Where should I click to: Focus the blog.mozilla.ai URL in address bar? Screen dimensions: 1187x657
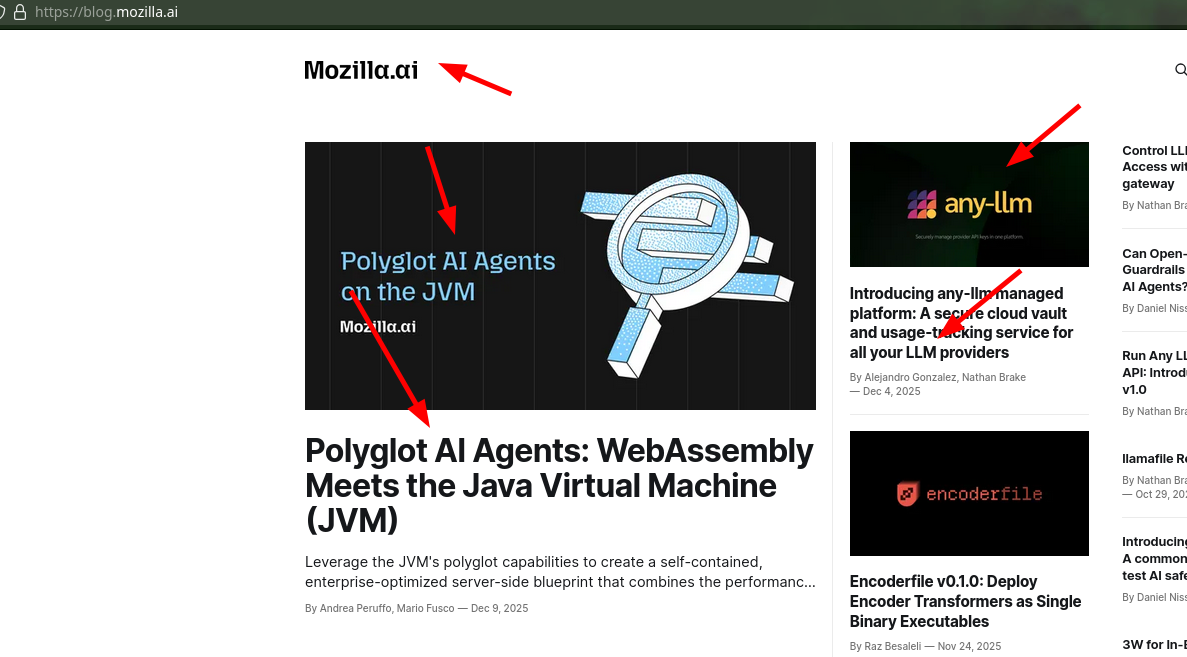[106, 12]
